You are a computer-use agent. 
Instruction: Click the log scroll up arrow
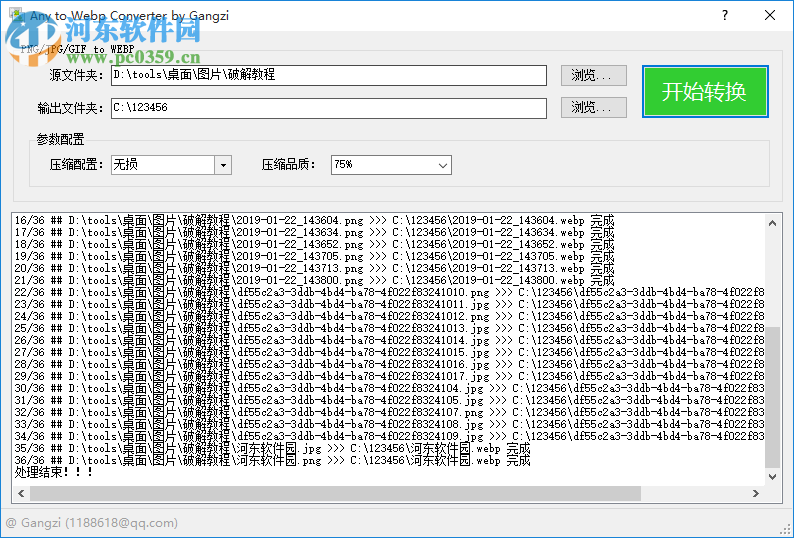tap(772, 223)
